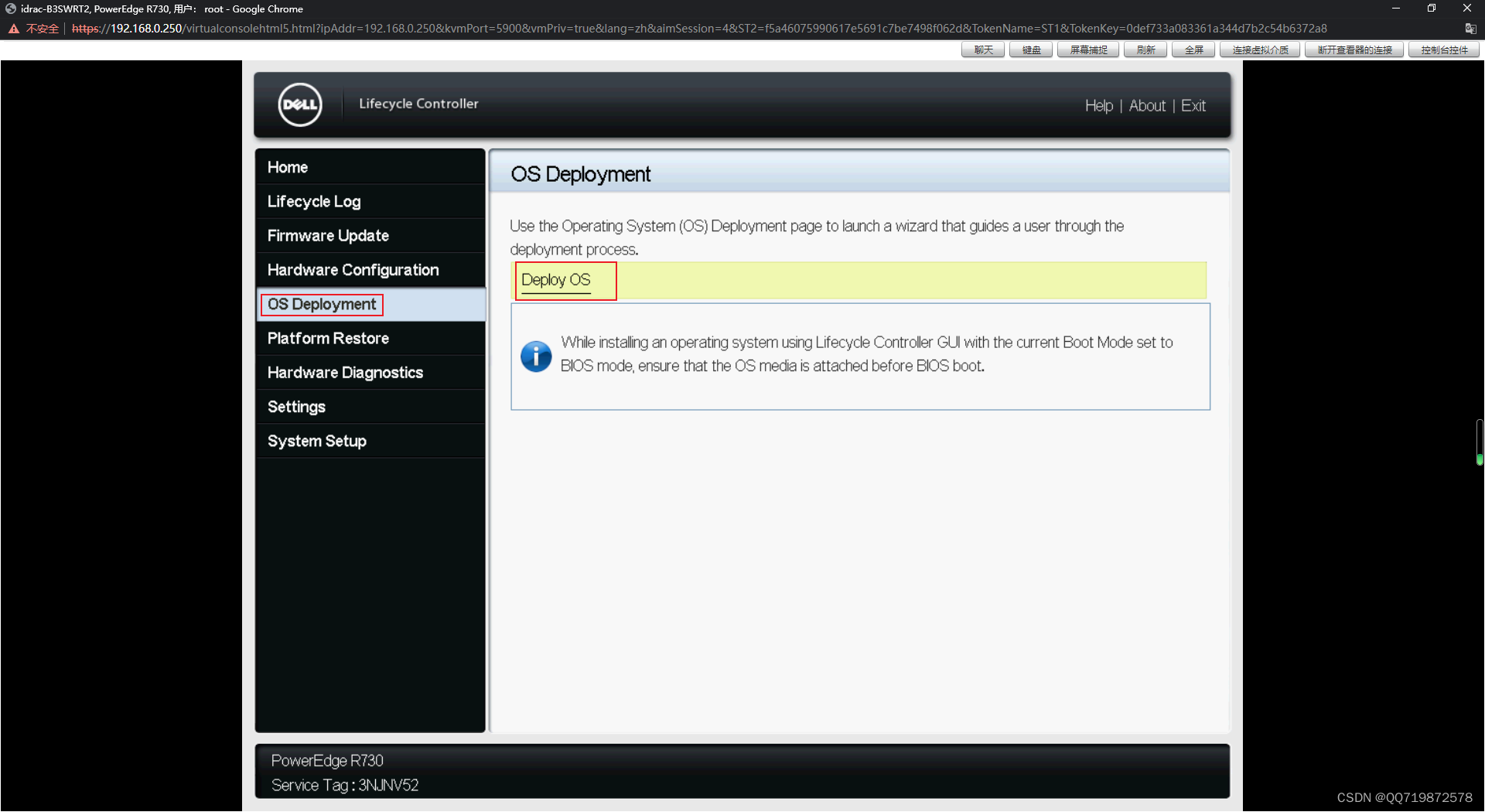1485x812 pixels.
Task: Open the Home menu item
Action: click(x=370, y=167)
